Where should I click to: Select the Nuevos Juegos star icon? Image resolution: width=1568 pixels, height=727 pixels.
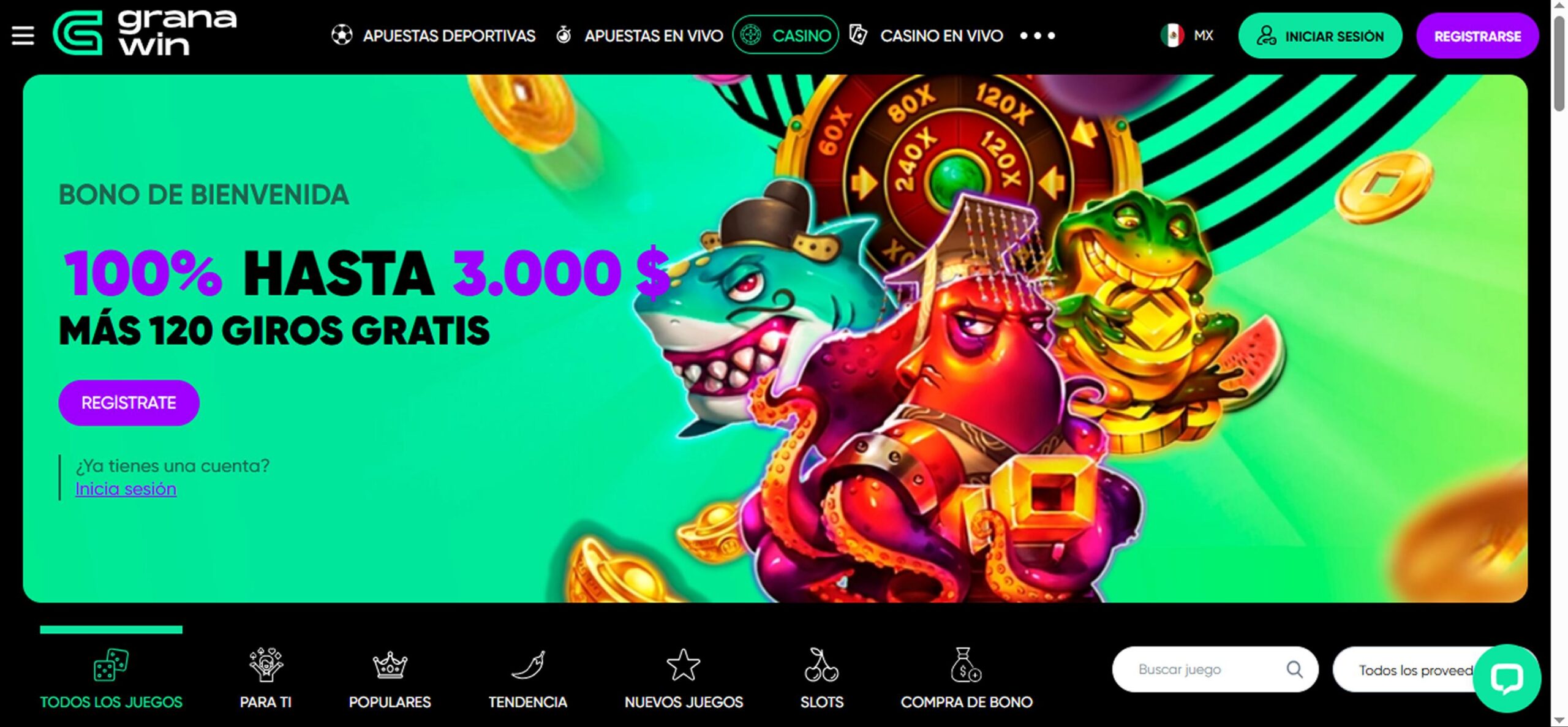click(683, 665)
